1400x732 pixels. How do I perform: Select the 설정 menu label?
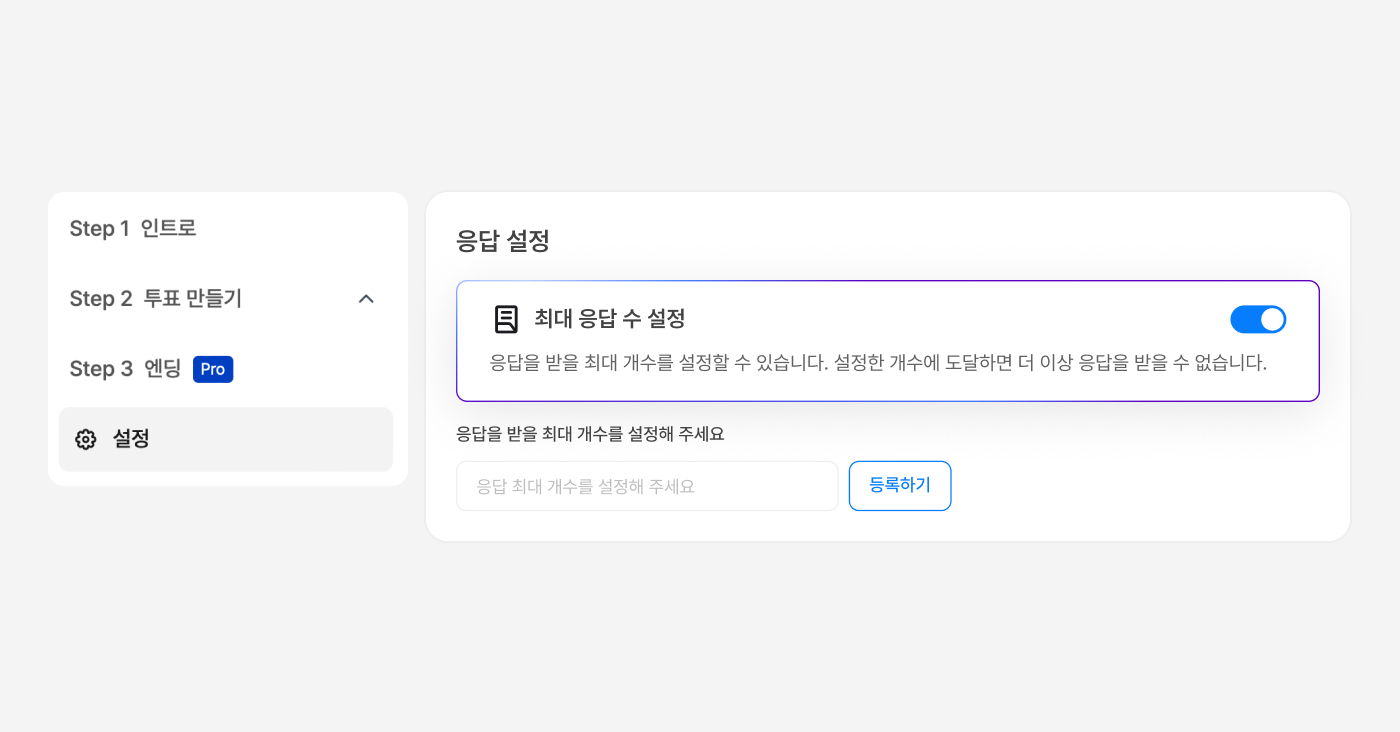[131, 439]
